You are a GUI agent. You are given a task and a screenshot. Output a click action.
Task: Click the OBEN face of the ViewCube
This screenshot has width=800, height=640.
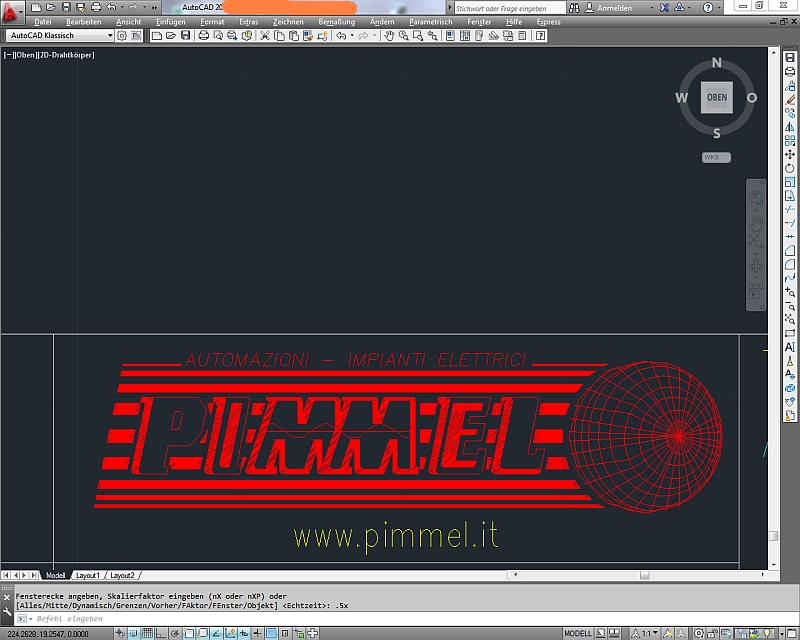click(x=717, y=97)
